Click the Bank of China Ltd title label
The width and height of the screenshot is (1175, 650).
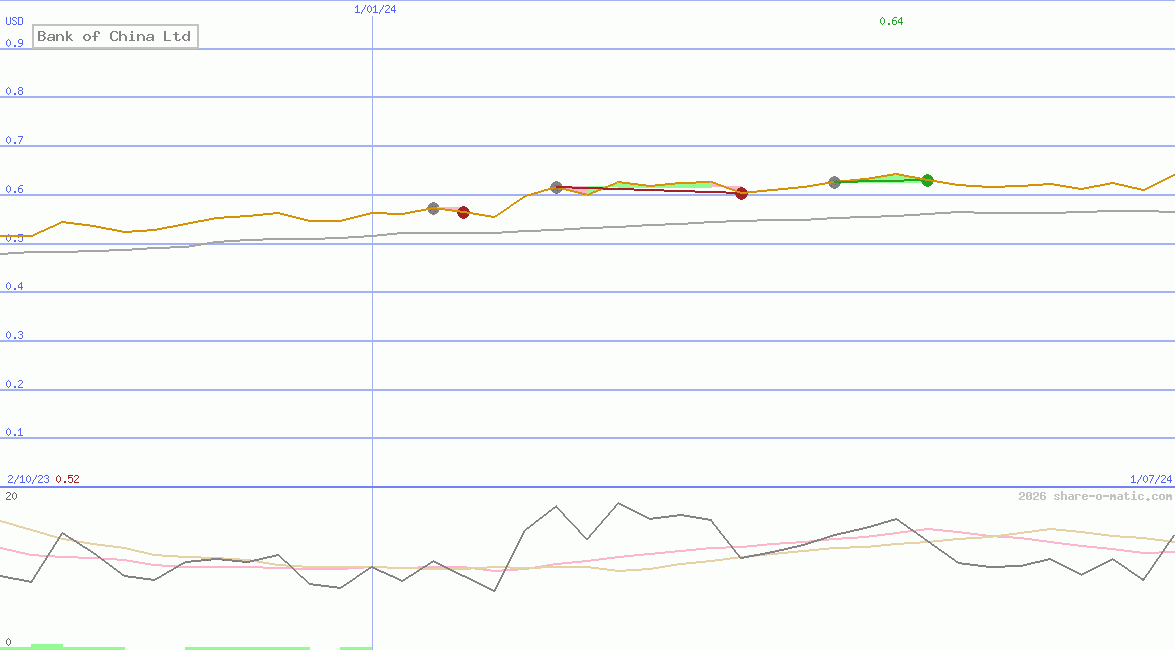(x=115, y=36)
